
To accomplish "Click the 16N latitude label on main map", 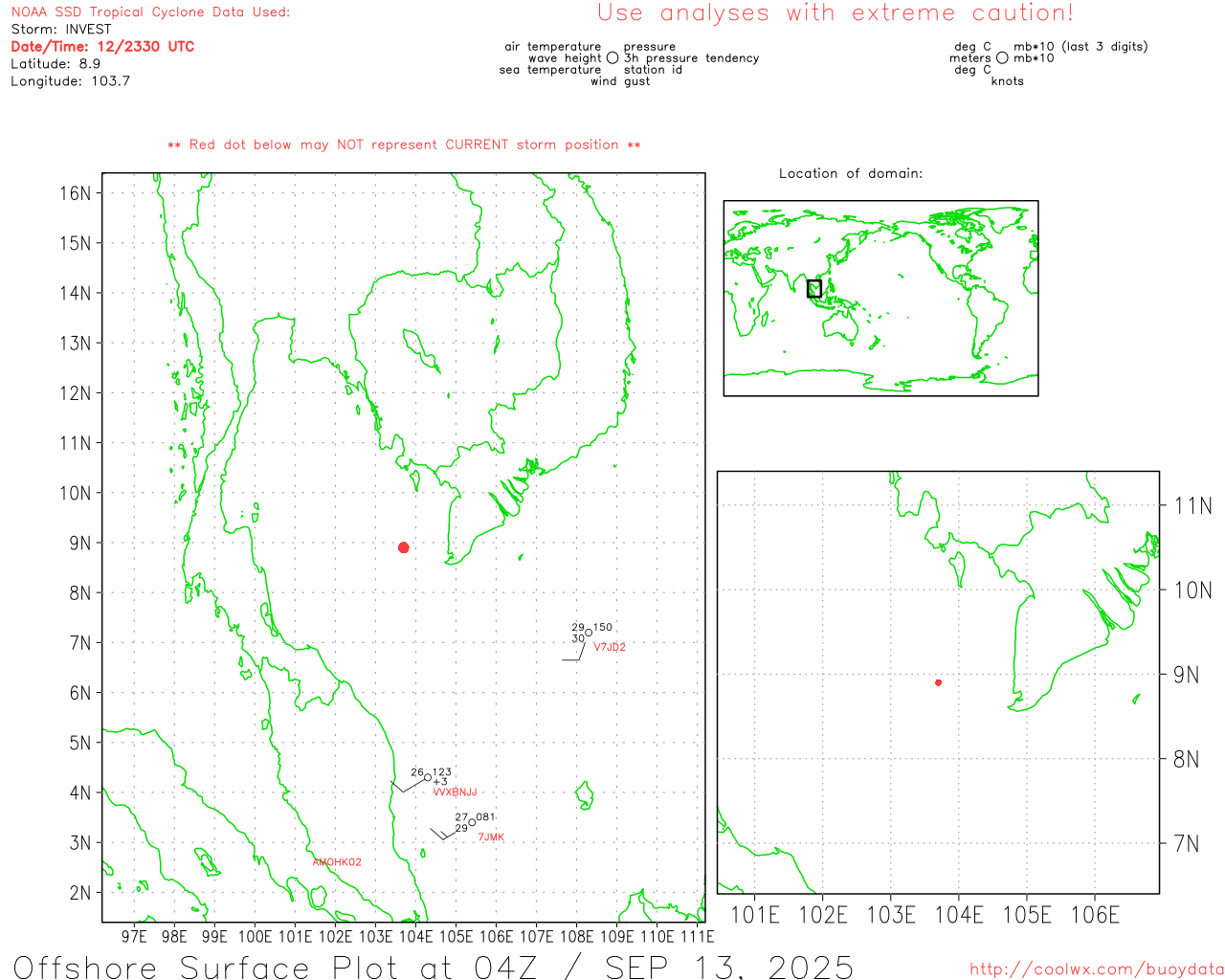I will click(75, 193).
